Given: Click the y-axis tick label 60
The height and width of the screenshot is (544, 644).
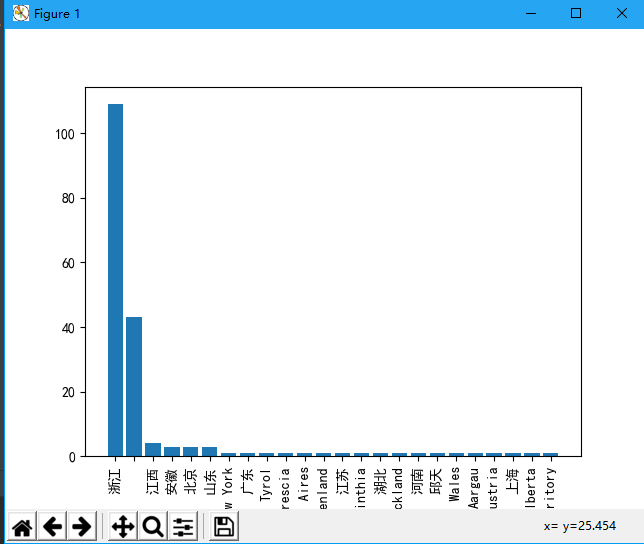Looking at the screenshot, I should (68, 263).
